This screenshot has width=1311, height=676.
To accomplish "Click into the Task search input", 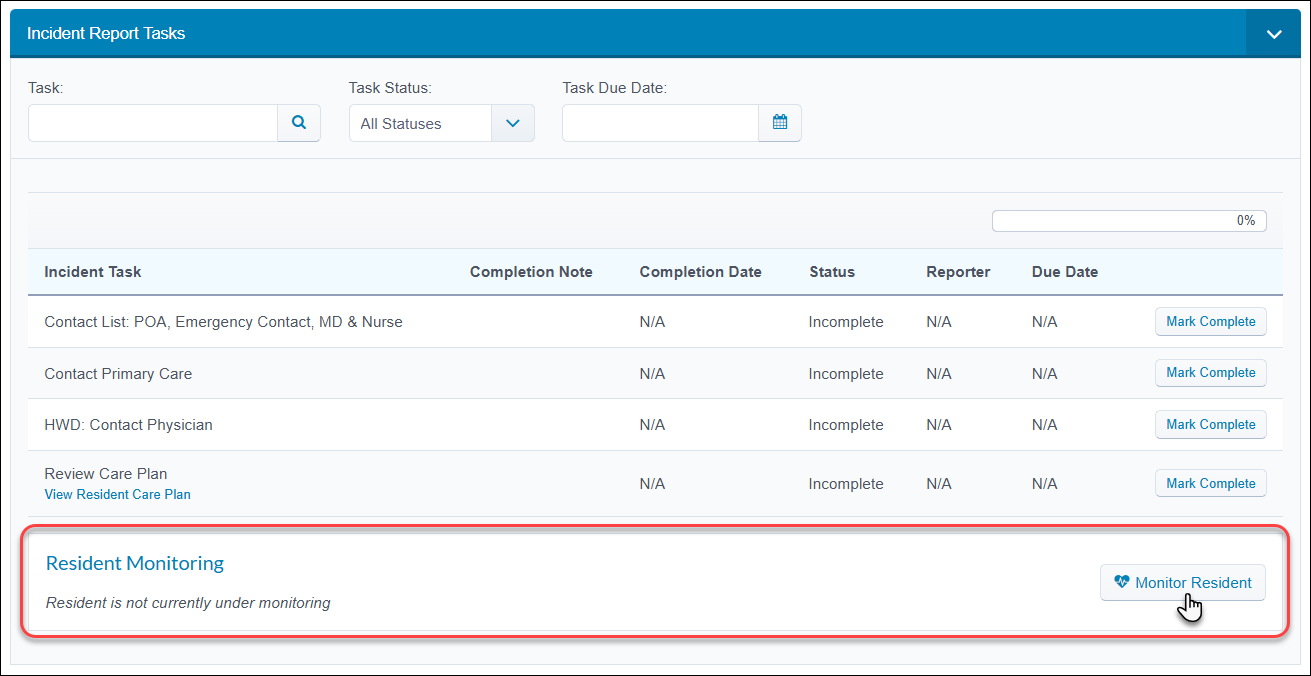I will tap(153, 123).
